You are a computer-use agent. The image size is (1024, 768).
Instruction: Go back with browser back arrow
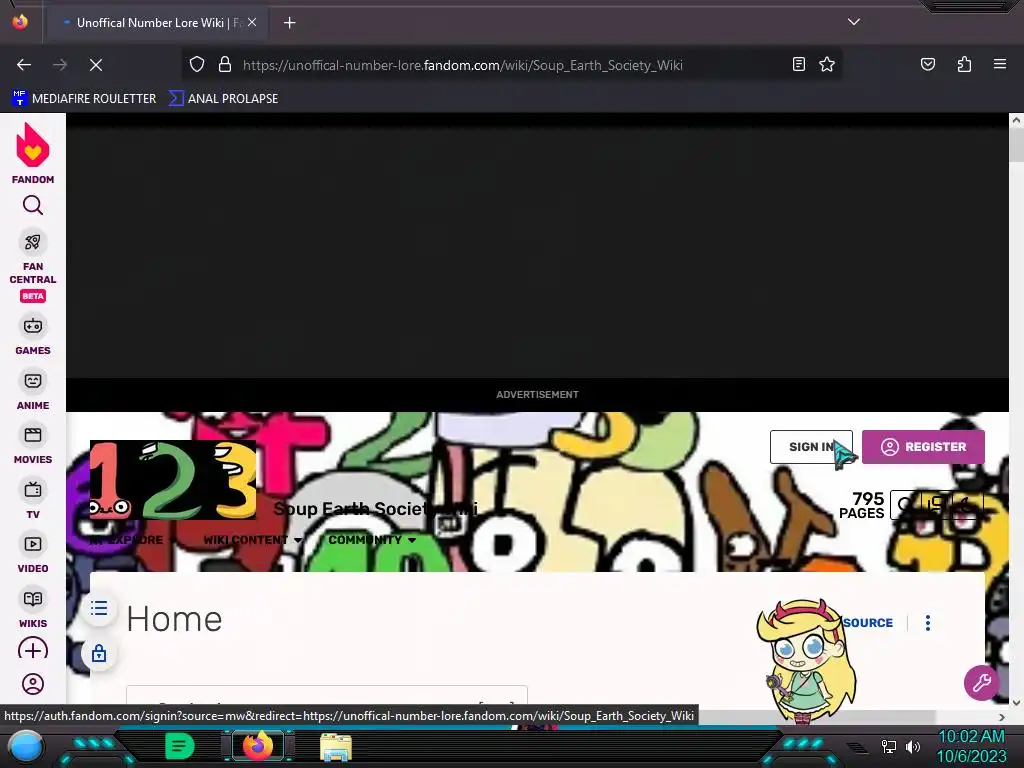click(x=24, y=65)
